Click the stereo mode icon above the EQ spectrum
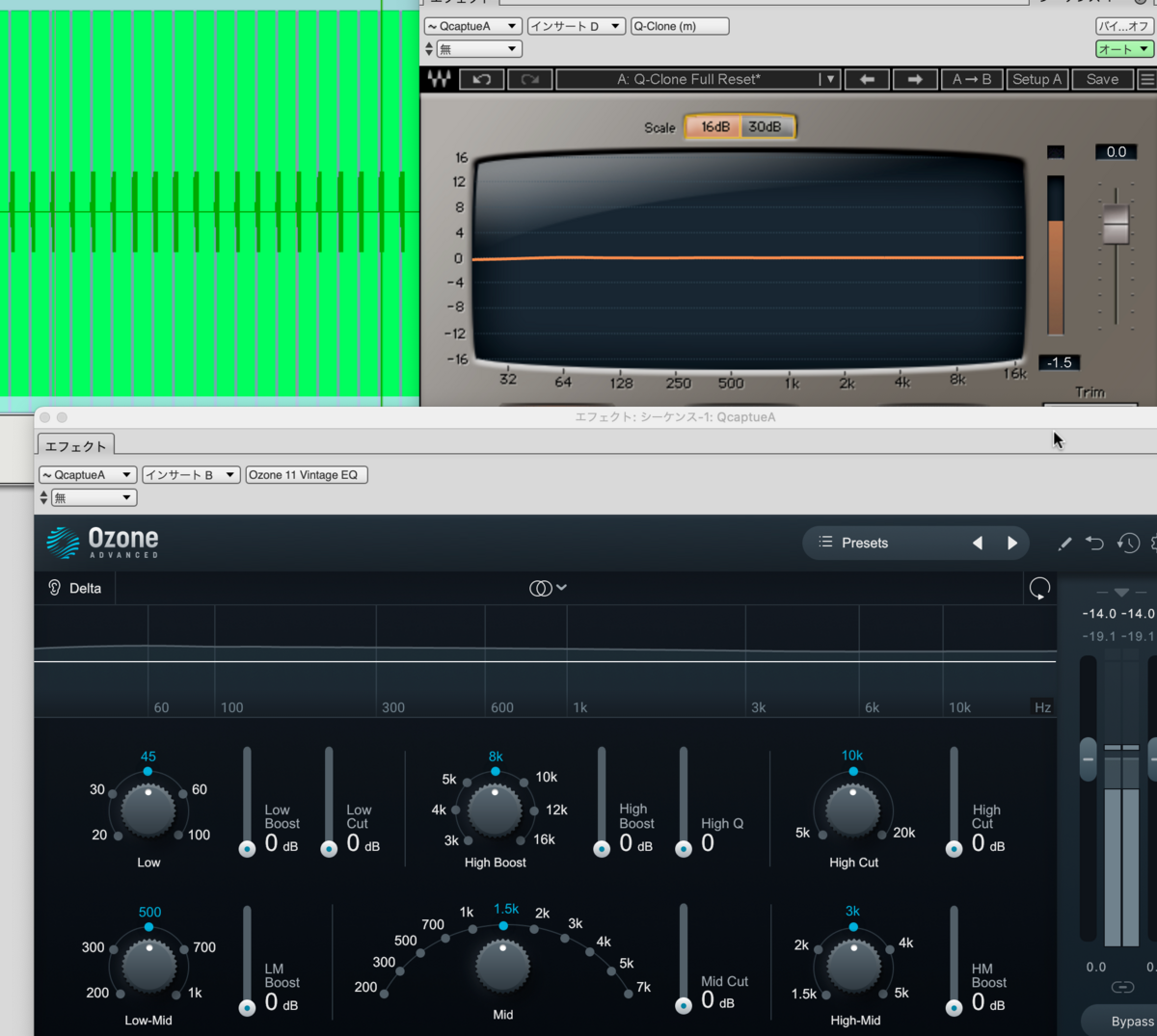 point(543,587)
